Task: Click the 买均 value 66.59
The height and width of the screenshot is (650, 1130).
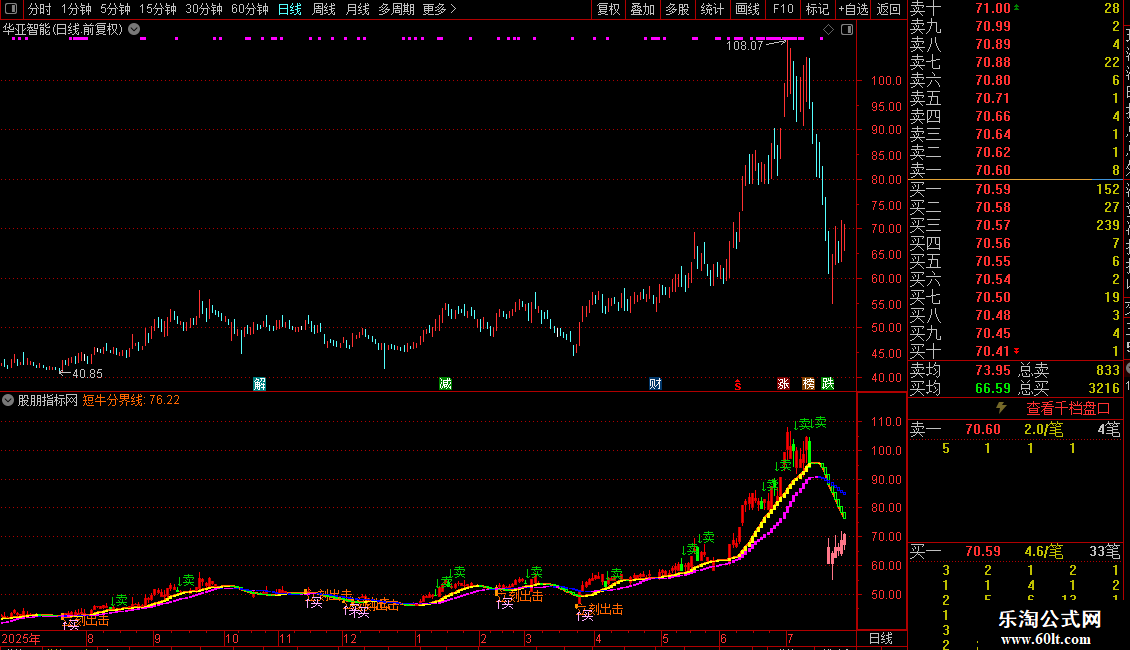Action: click(992, 388)
